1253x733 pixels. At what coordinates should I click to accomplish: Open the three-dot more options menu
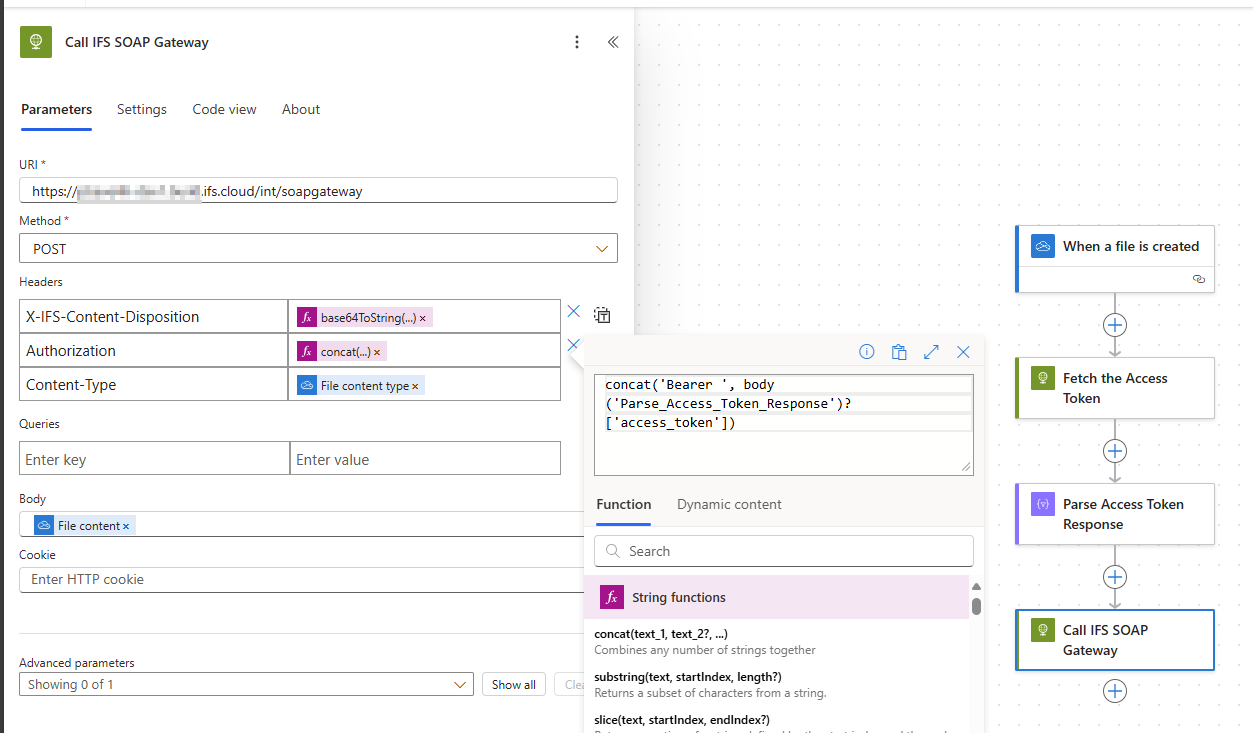[576, 42]
